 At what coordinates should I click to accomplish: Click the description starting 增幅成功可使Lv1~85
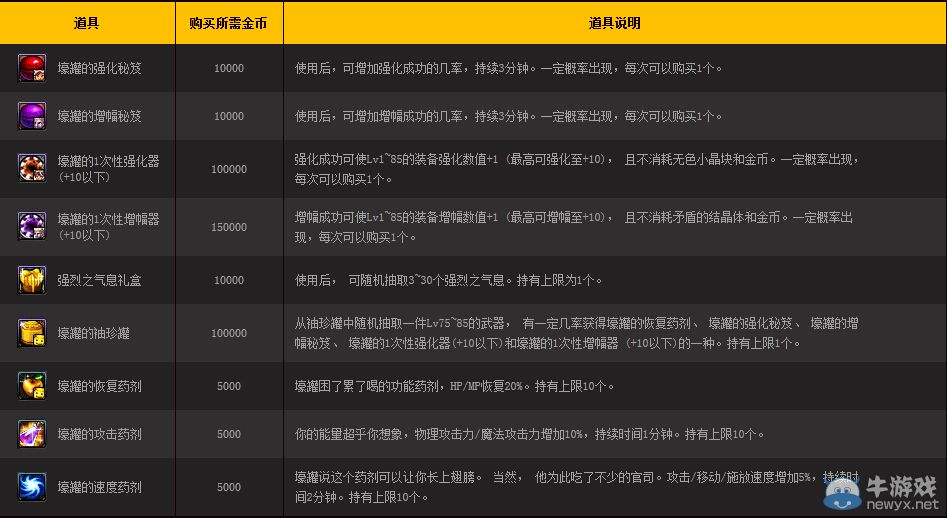tap(574, 227)
